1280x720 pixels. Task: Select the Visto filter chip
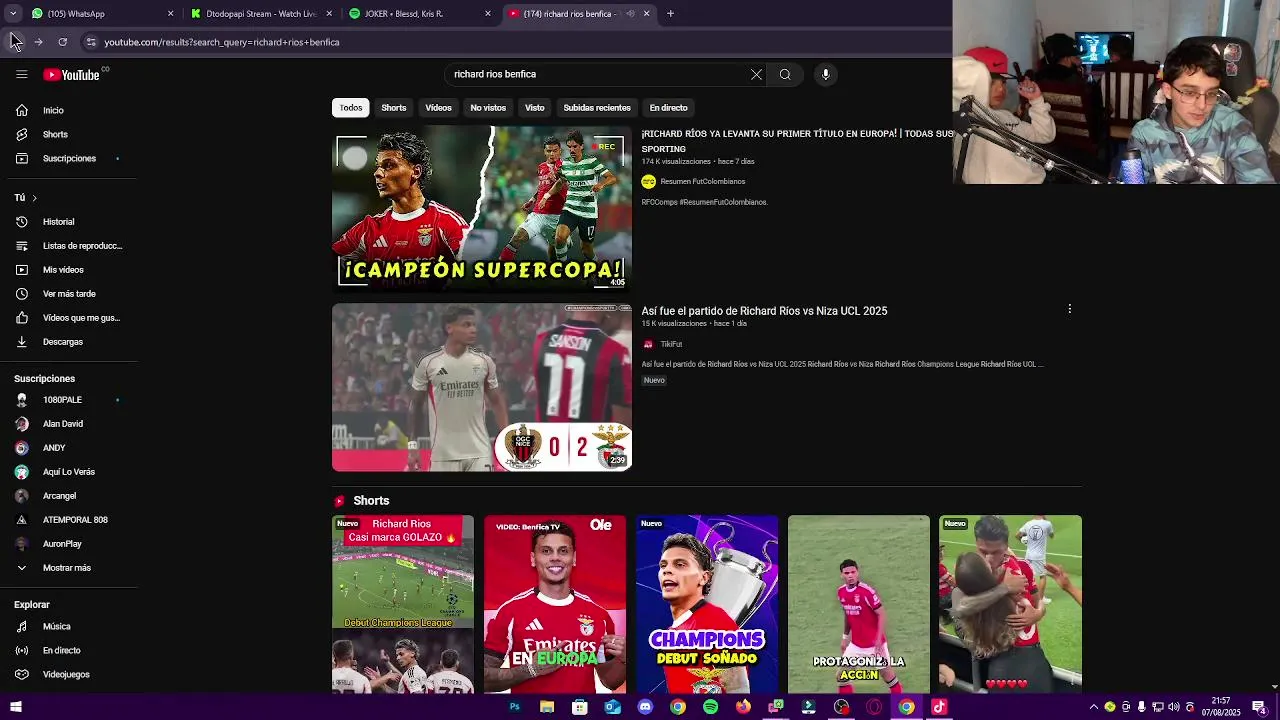coord(535,108)
